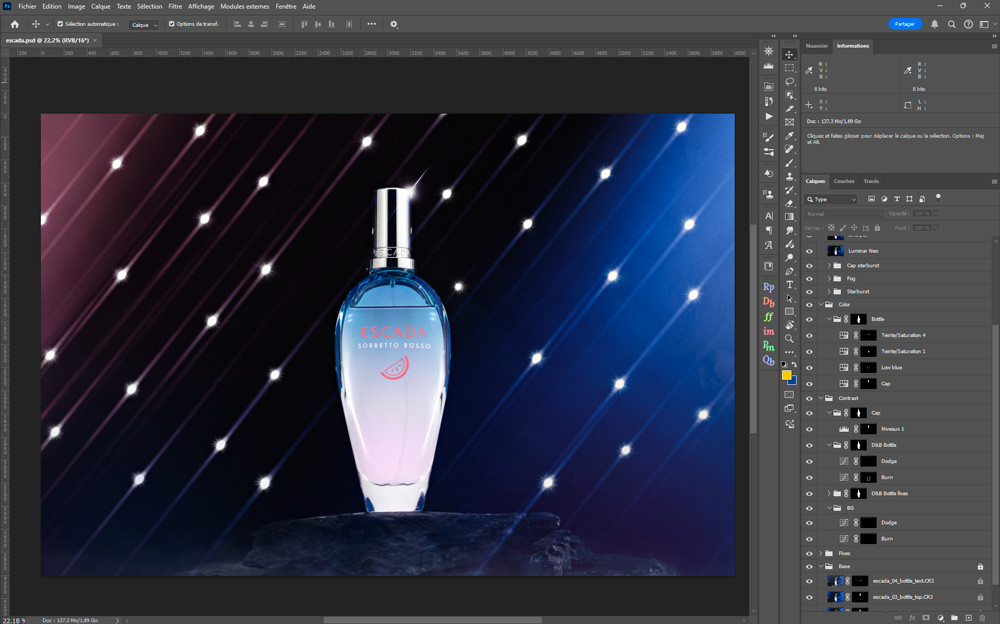Select the Move tool in the toolbar
This screenshot has height=624, width=1000.
(790, 54)
